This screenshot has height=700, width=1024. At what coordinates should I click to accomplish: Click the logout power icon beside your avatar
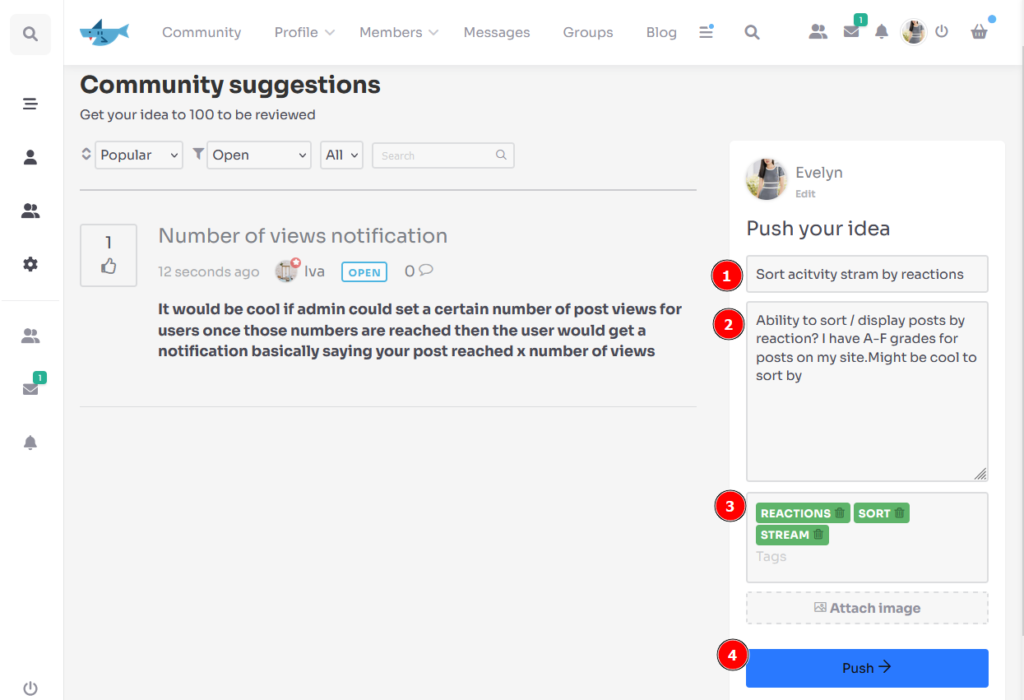click(x=941, y=31)
